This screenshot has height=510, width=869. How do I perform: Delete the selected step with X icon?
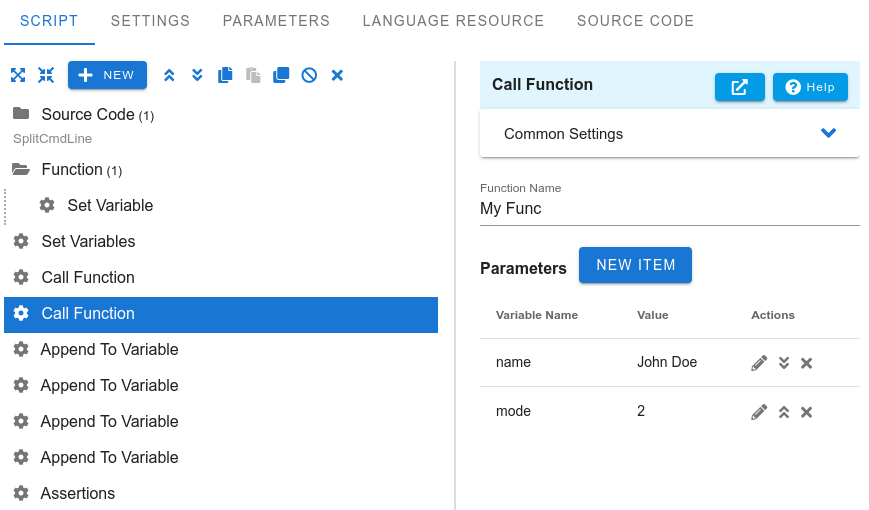[337, 75]
